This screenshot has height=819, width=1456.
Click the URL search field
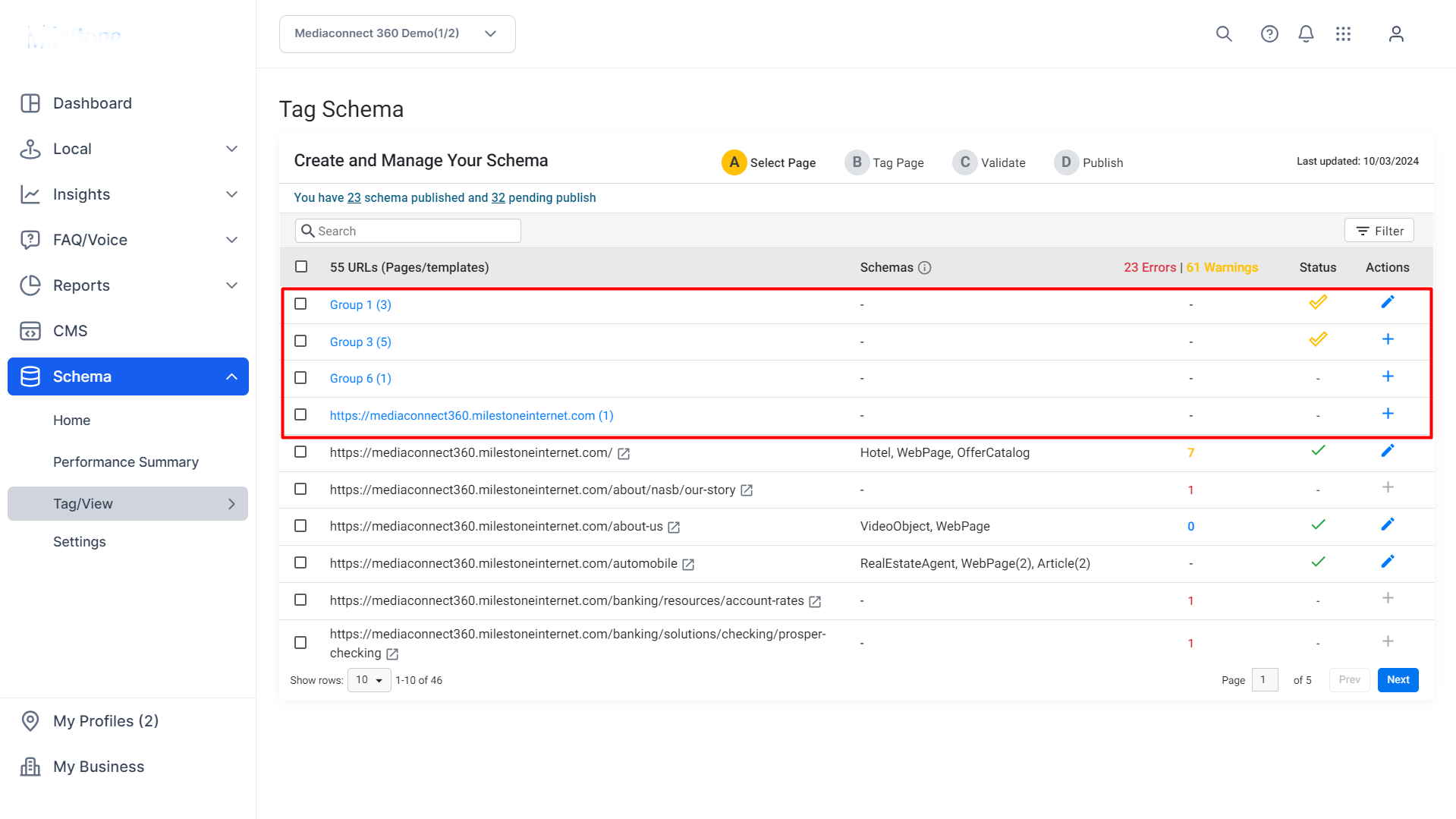(408, 231)
